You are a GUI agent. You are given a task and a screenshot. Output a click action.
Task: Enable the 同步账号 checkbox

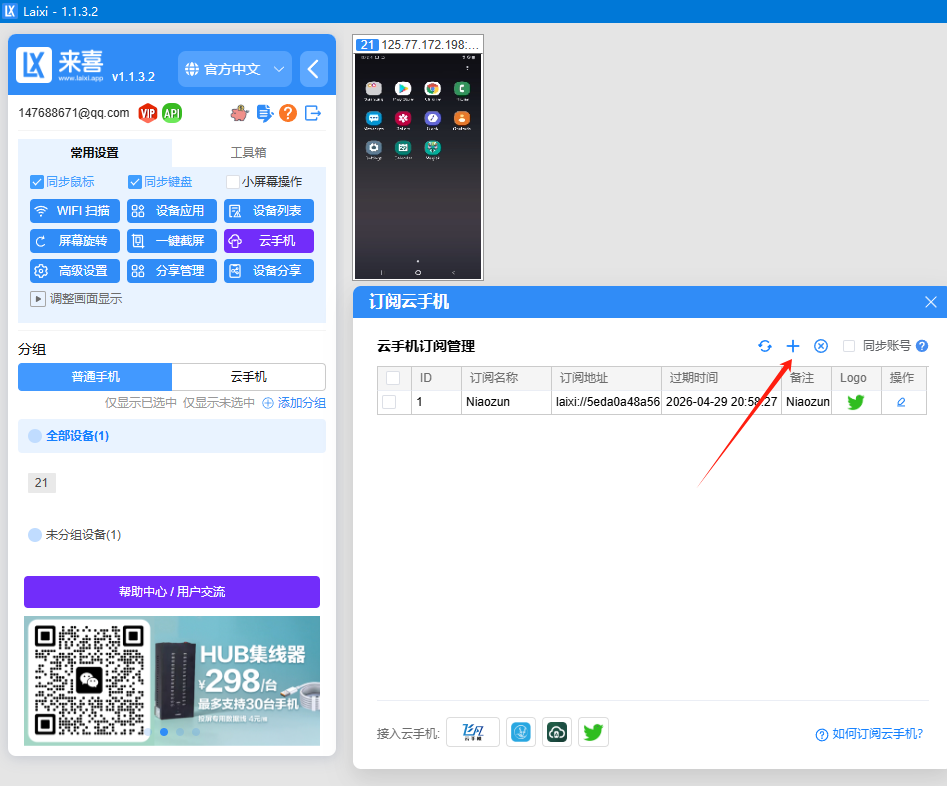click(x=849, y=346)
